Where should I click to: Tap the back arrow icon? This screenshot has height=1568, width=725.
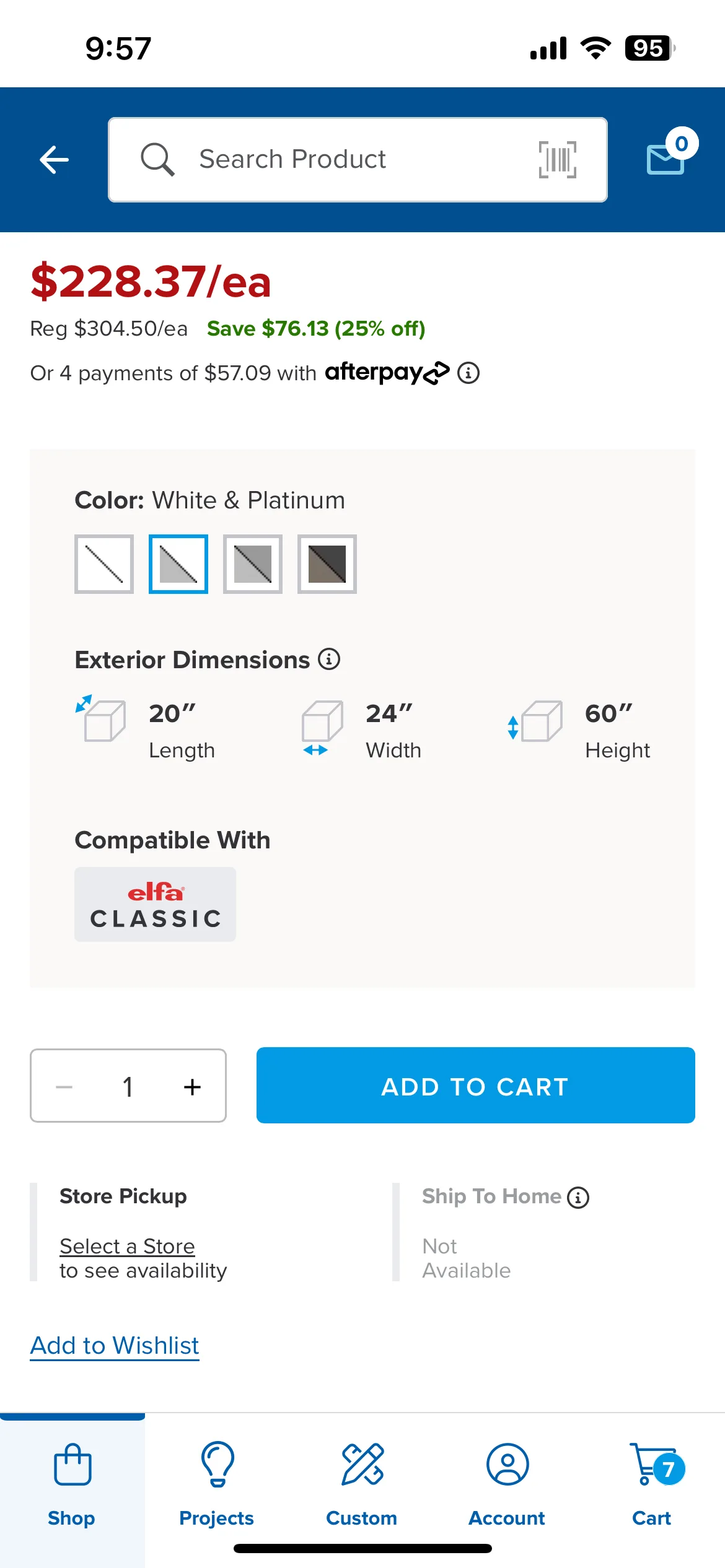(54, 160)
